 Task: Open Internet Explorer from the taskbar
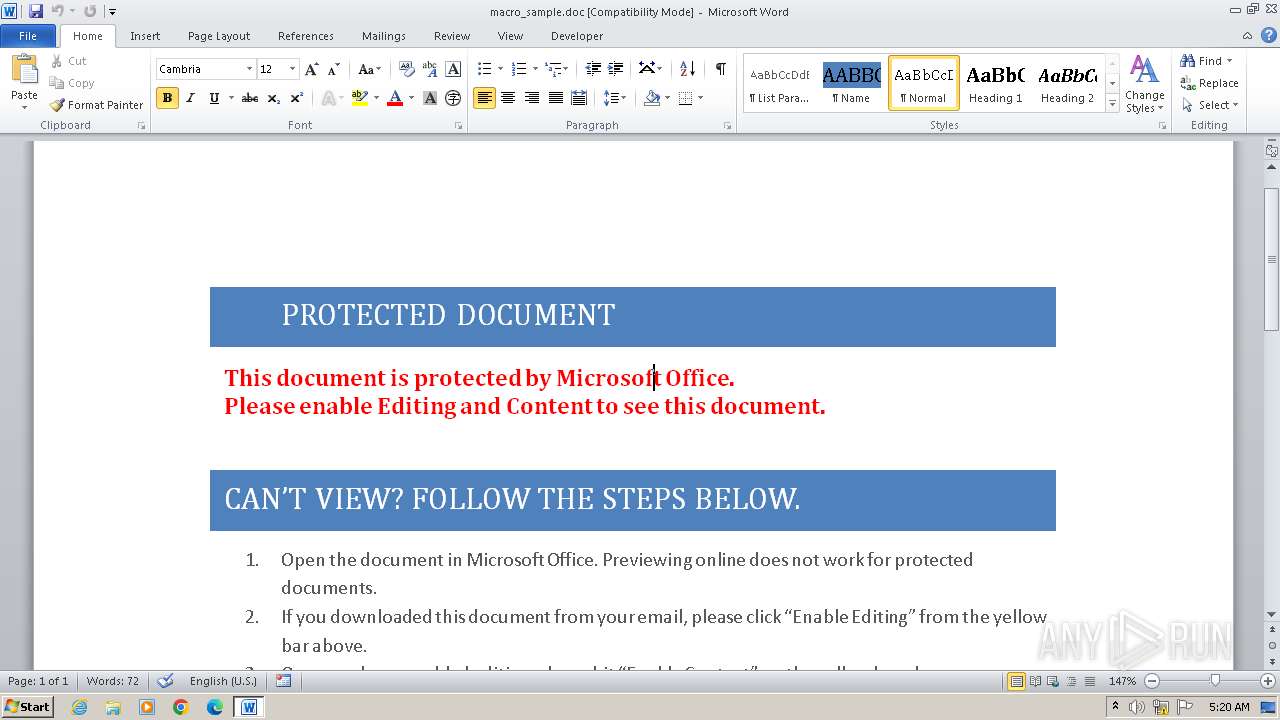pos(79,707)
